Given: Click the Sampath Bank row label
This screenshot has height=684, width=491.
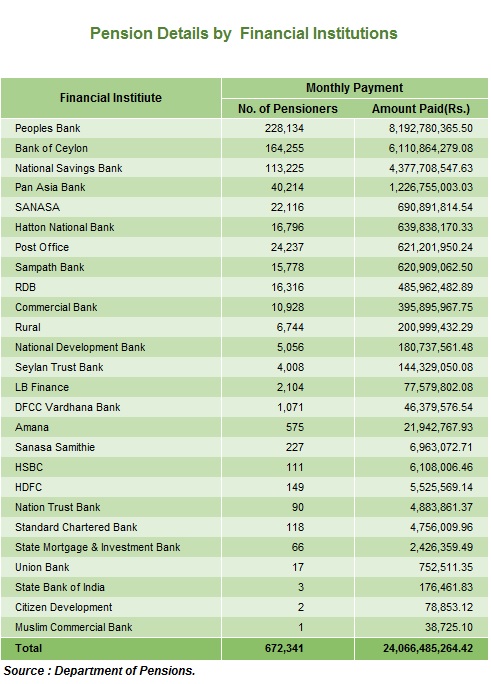Looking at the screenshot, I should pyautogui.click(x=49, y=267).
